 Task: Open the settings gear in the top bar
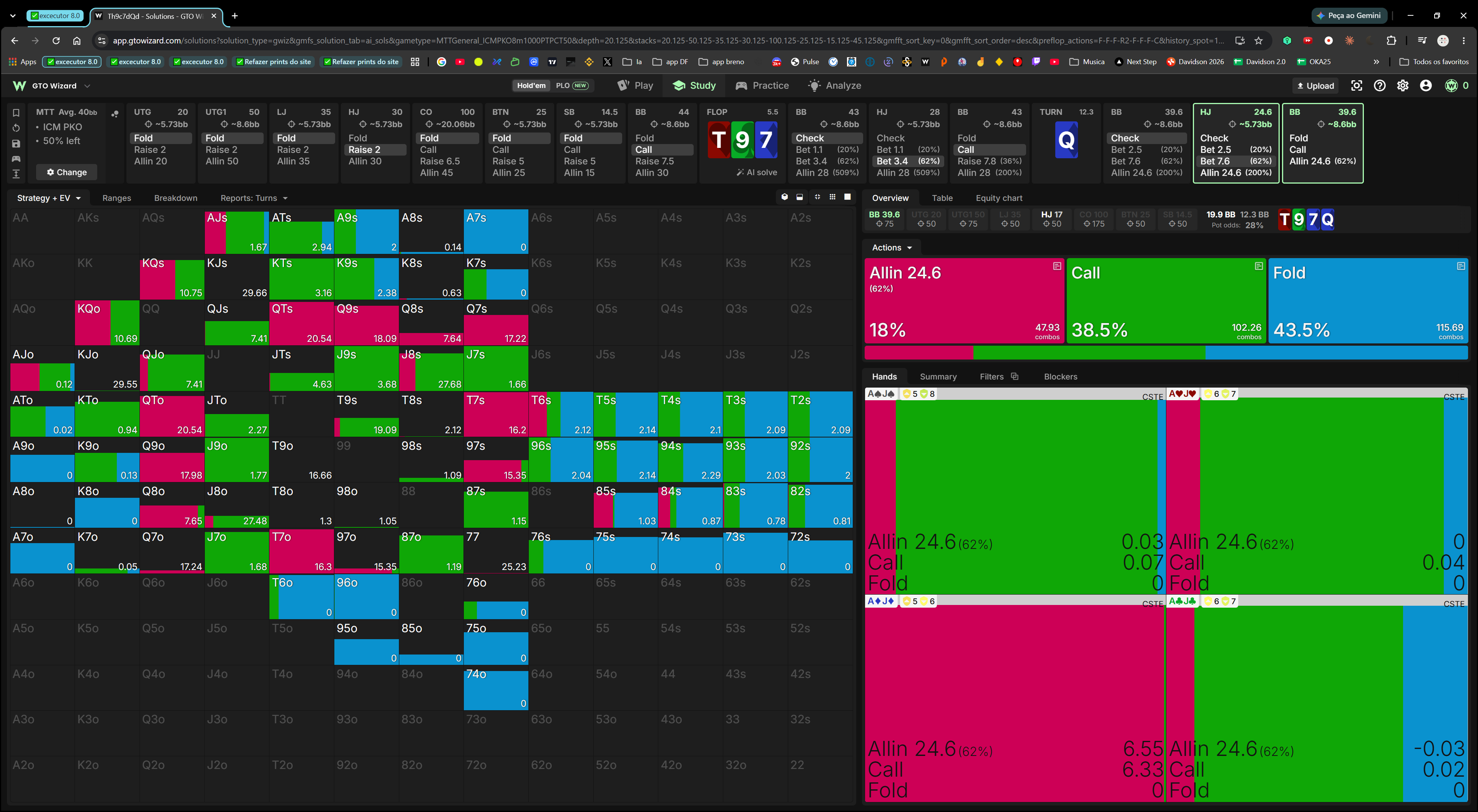click(x=1402, y=85)
